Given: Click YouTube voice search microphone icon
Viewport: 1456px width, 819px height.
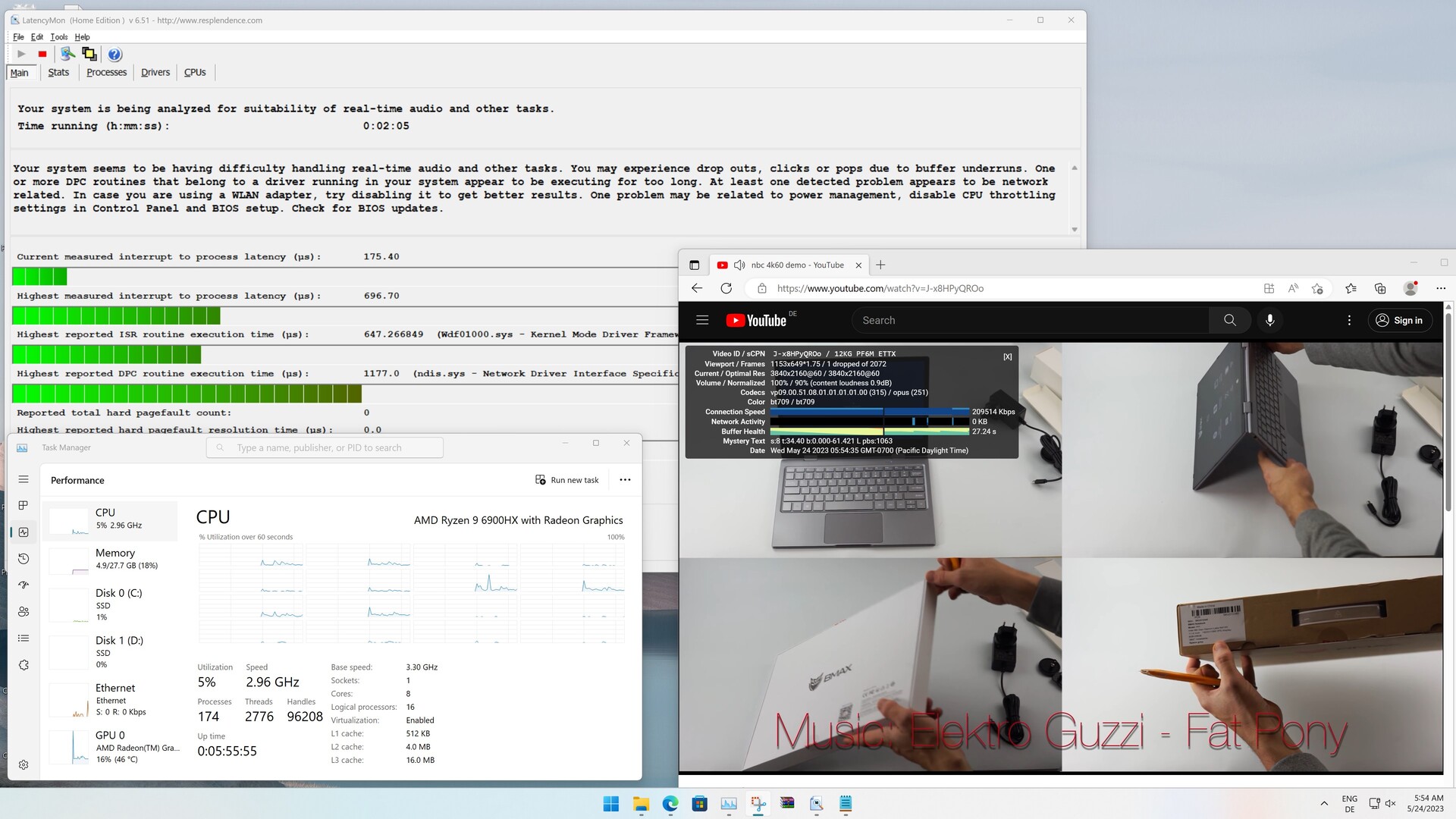Looking at the screenshot, I should pyautogui.click(x=1269, y=320).
